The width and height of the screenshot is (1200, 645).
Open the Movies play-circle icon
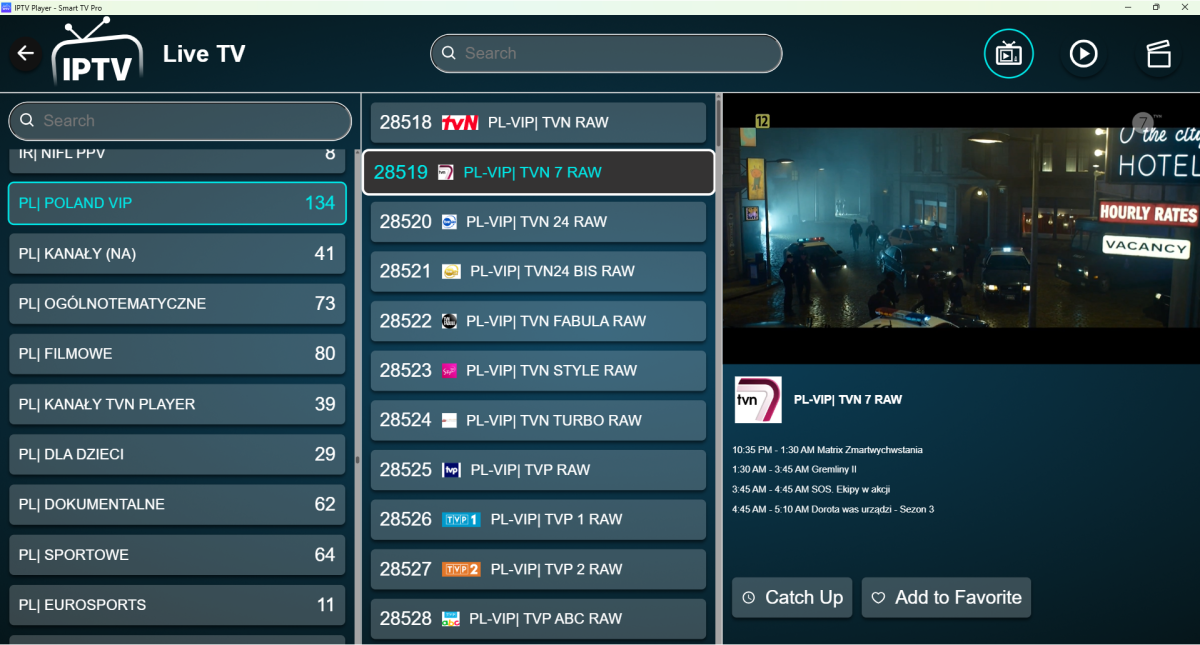point(1083,53)
